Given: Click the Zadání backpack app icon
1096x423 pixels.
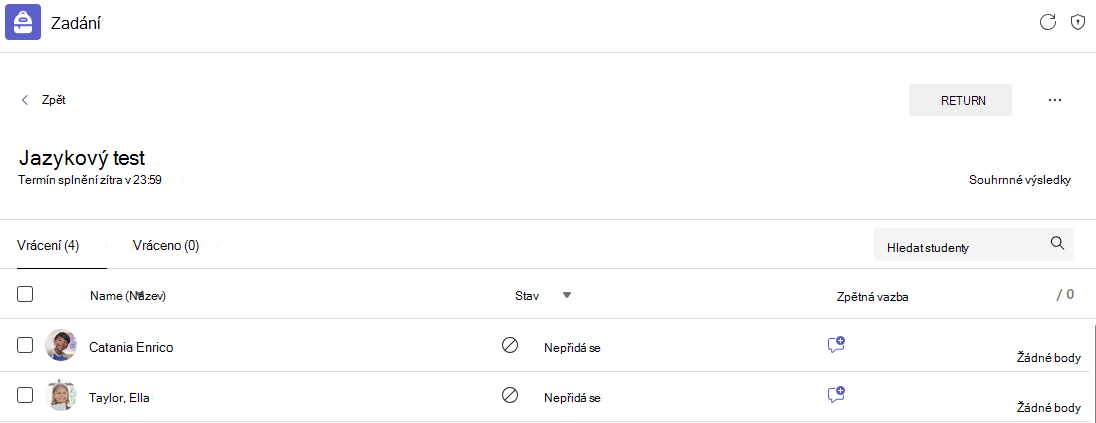Looking at the screenshot, I should tap(24, 23).
